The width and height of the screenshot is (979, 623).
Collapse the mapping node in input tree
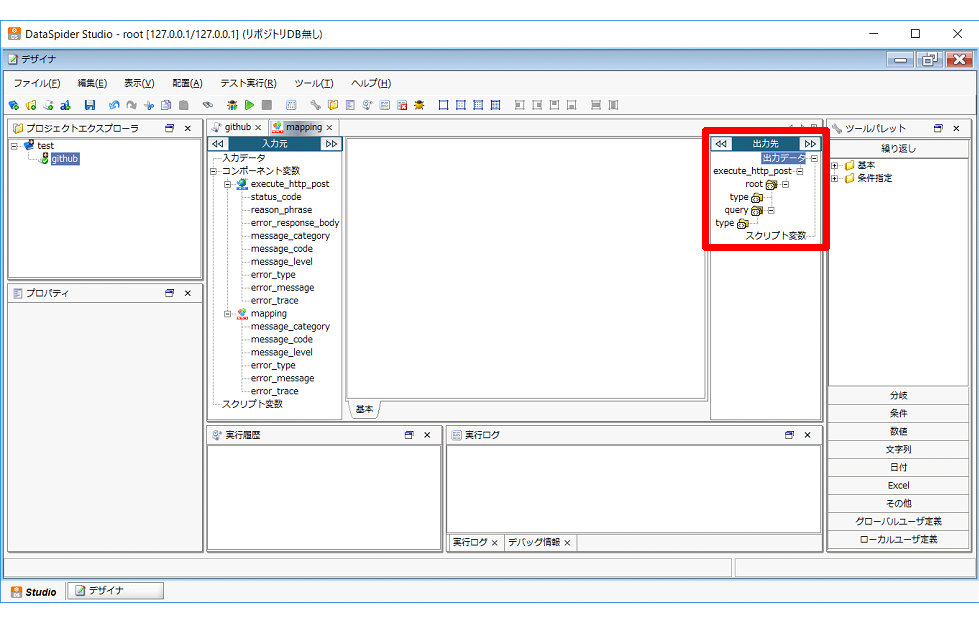(x=227, y=314)
